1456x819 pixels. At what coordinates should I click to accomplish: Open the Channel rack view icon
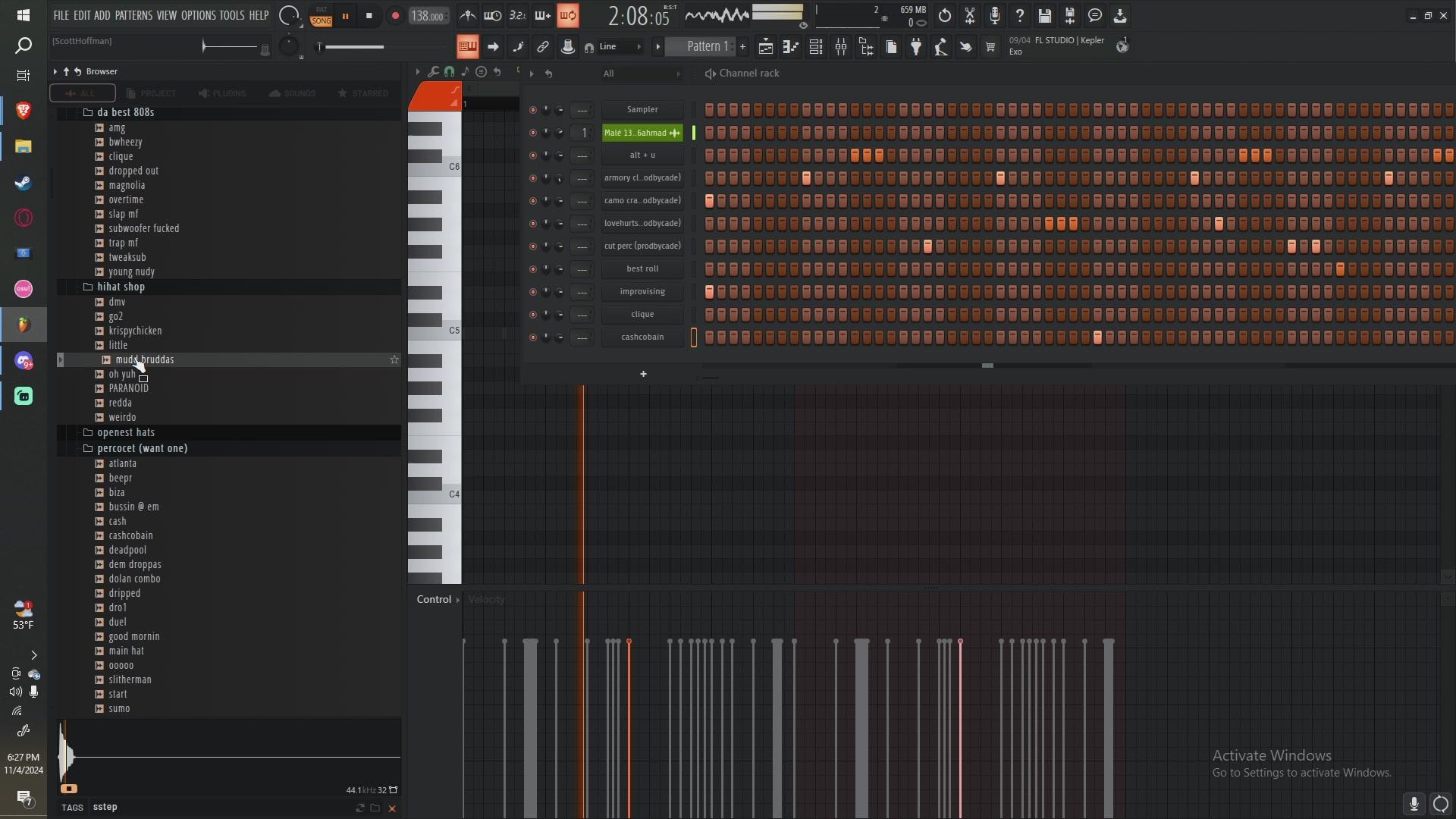click(816, 47)
